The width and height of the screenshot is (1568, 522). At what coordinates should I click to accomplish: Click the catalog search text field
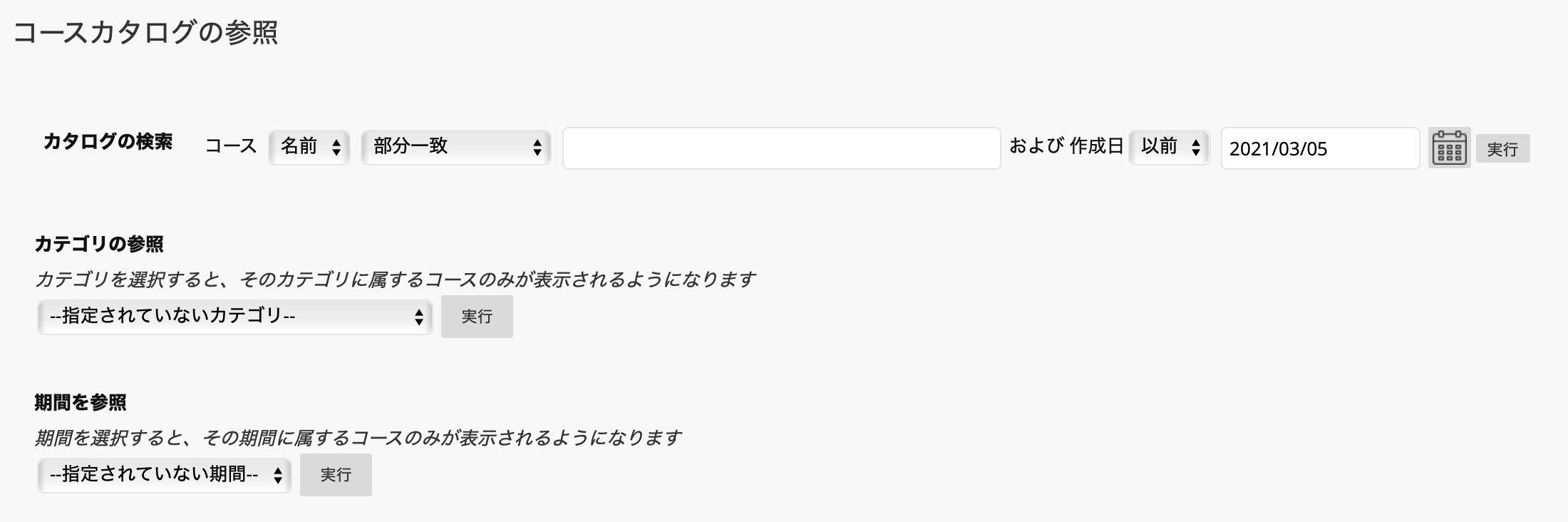point(782,148)
